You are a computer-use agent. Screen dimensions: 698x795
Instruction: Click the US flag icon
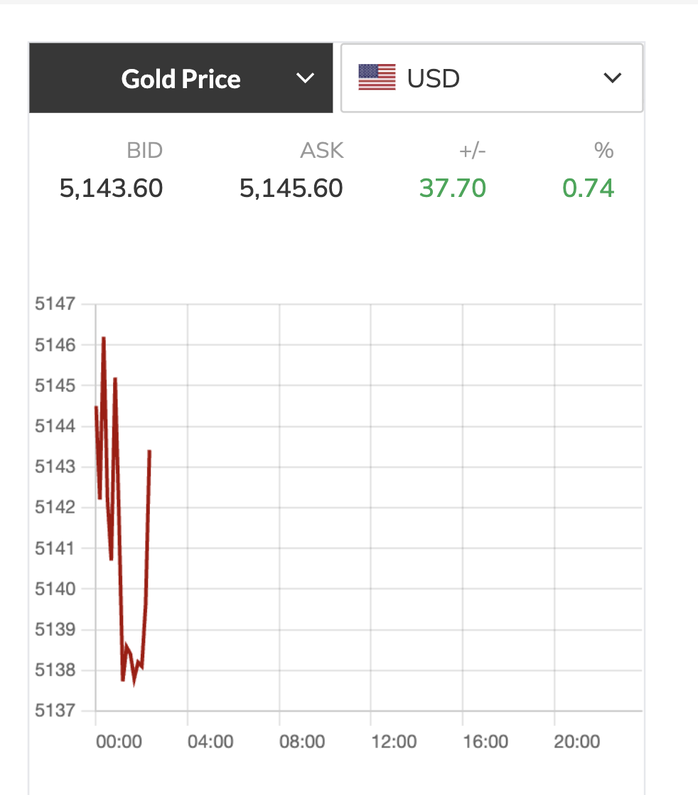click(x=377, y=78)
